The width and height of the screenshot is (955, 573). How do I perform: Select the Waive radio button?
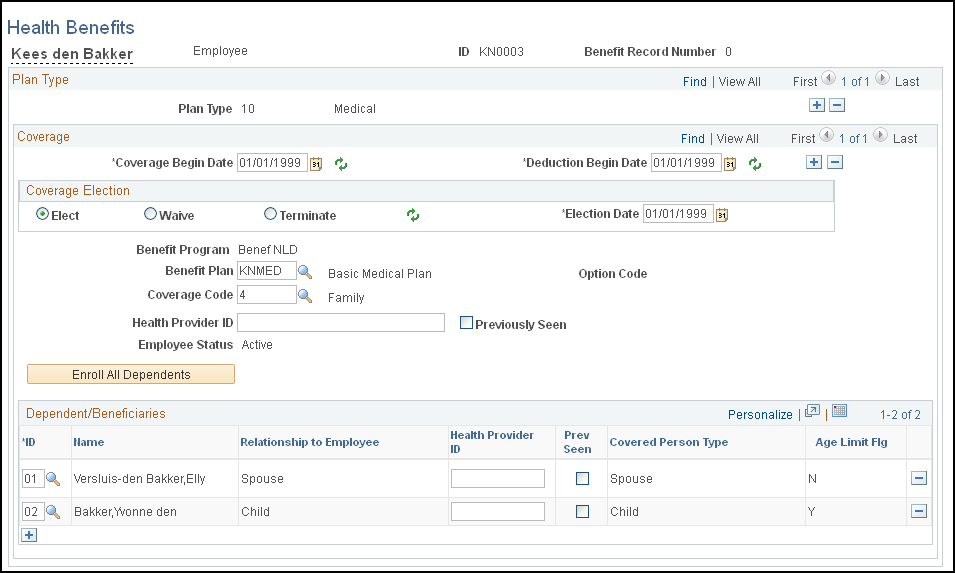[150, 214]
